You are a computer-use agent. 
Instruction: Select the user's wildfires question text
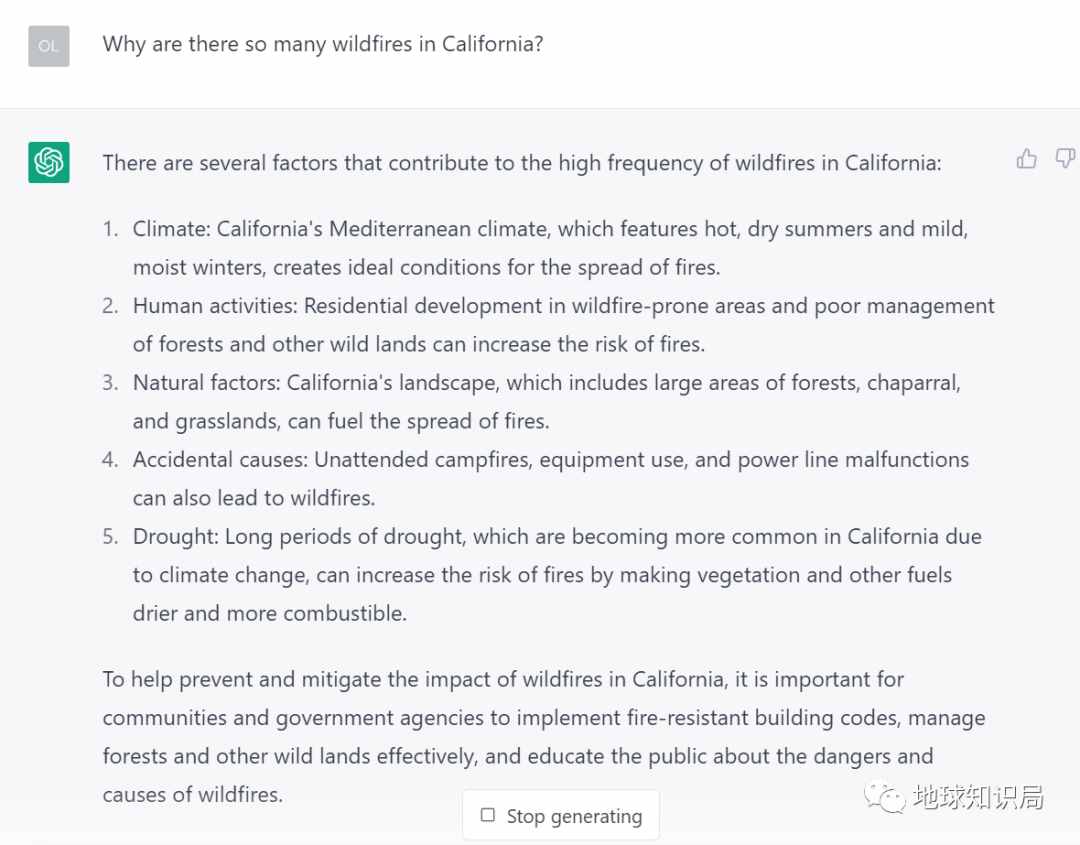coord(323,44)
